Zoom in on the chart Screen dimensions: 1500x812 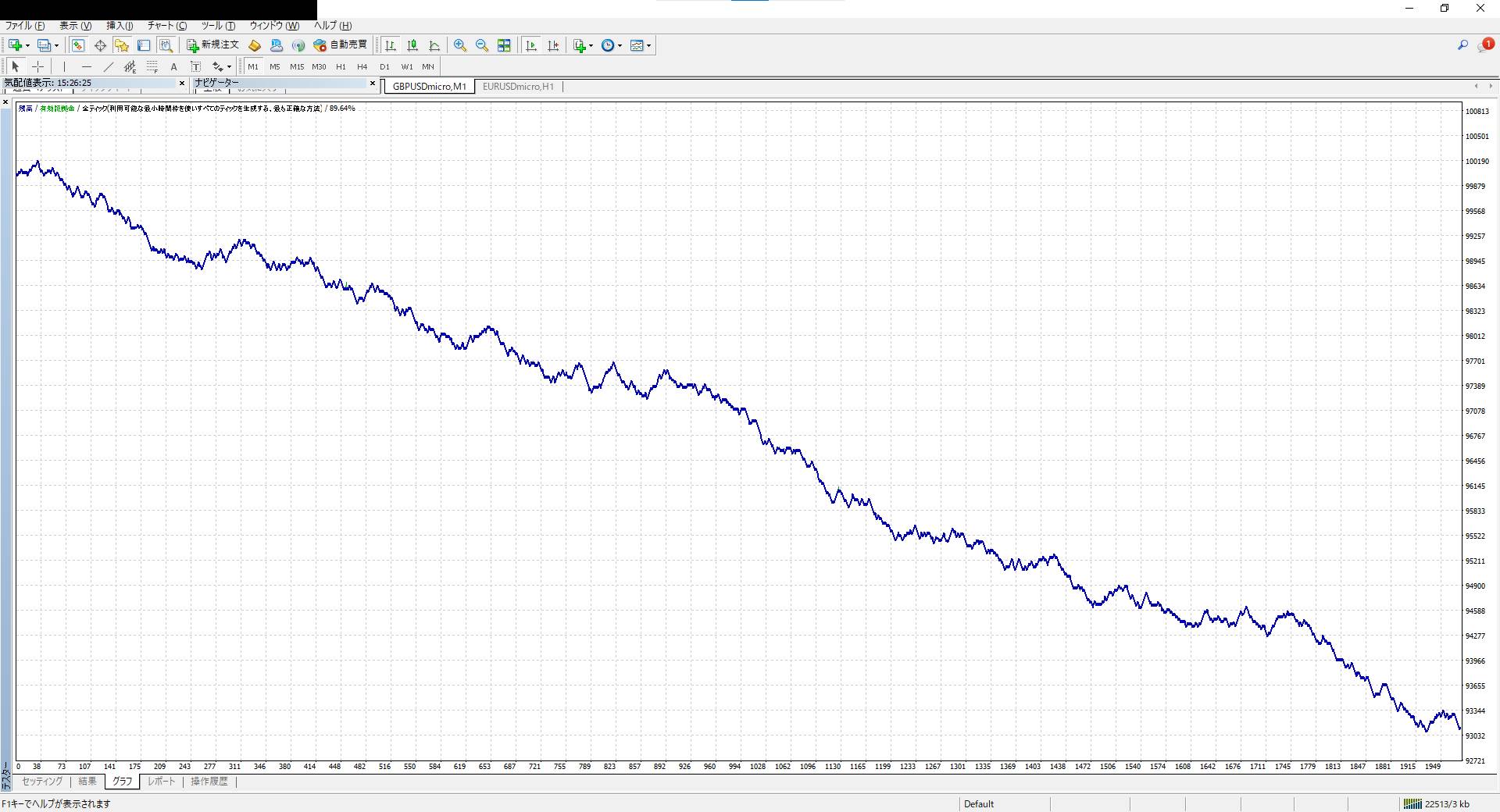pos(460,45)
